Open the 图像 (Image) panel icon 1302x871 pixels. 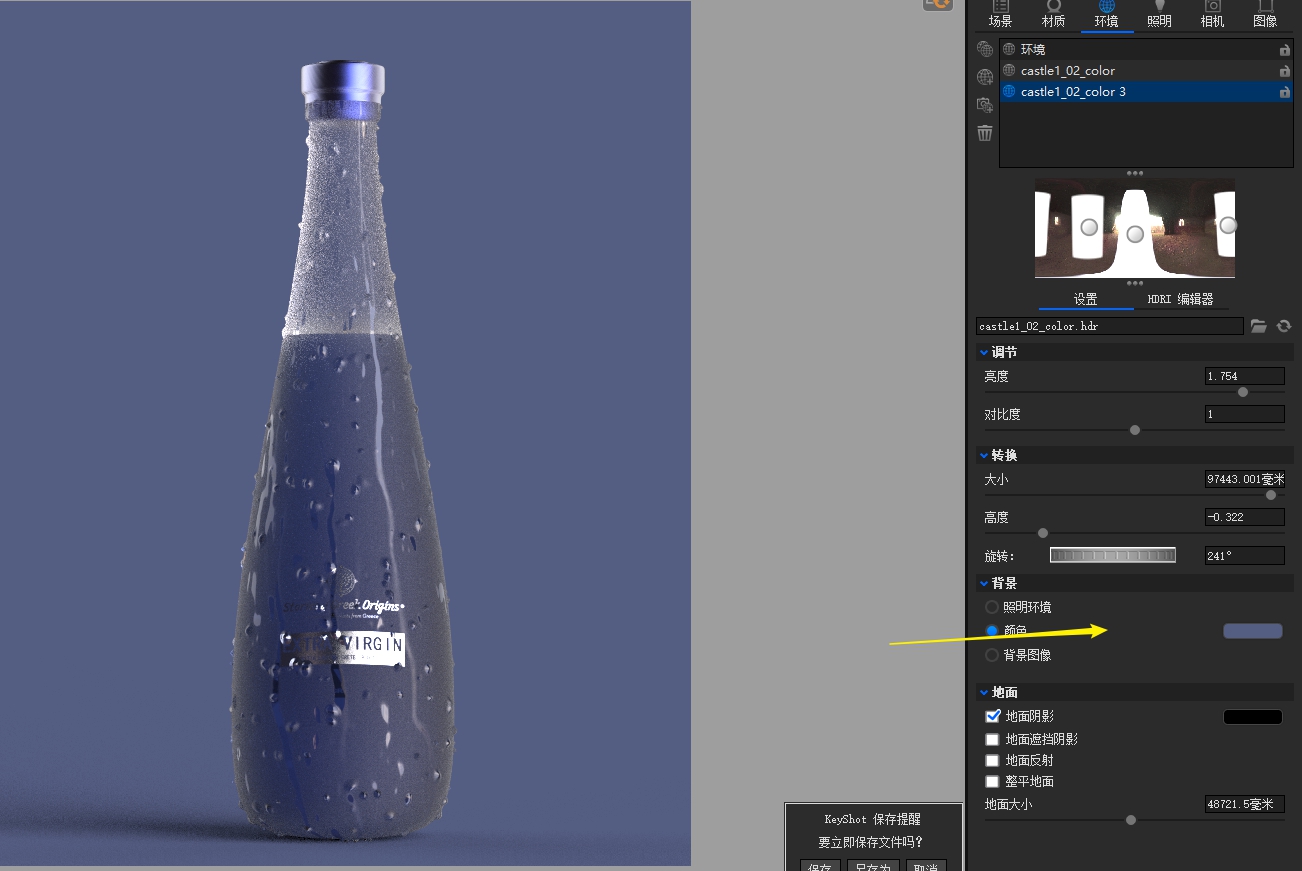coord(1265,14)
